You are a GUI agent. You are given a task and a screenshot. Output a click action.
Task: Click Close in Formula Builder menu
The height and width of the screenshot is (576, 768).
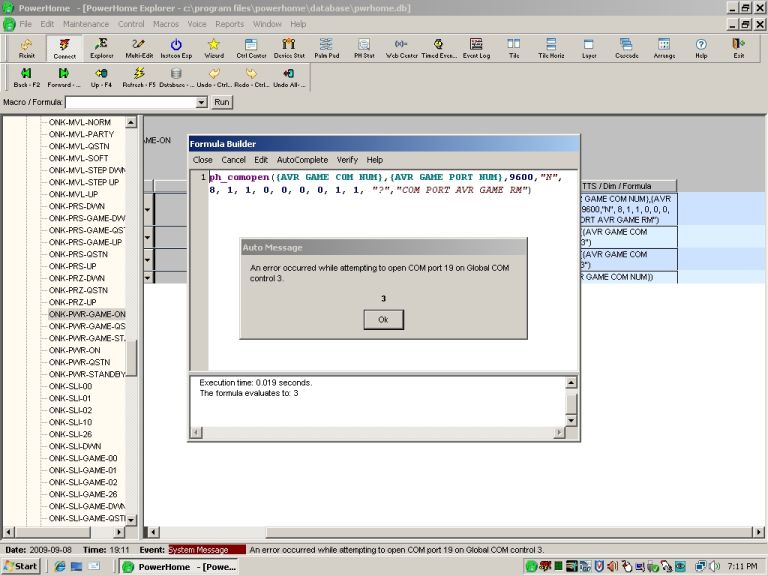202,160
